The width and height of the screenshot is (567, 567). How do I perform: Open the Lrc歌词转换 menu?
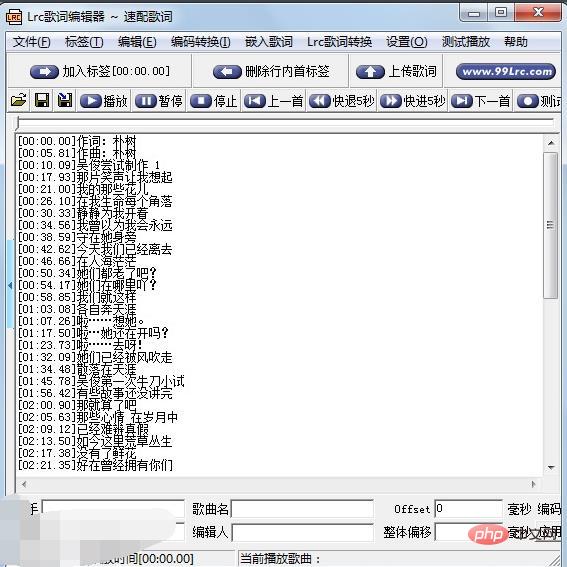(339, 42)
